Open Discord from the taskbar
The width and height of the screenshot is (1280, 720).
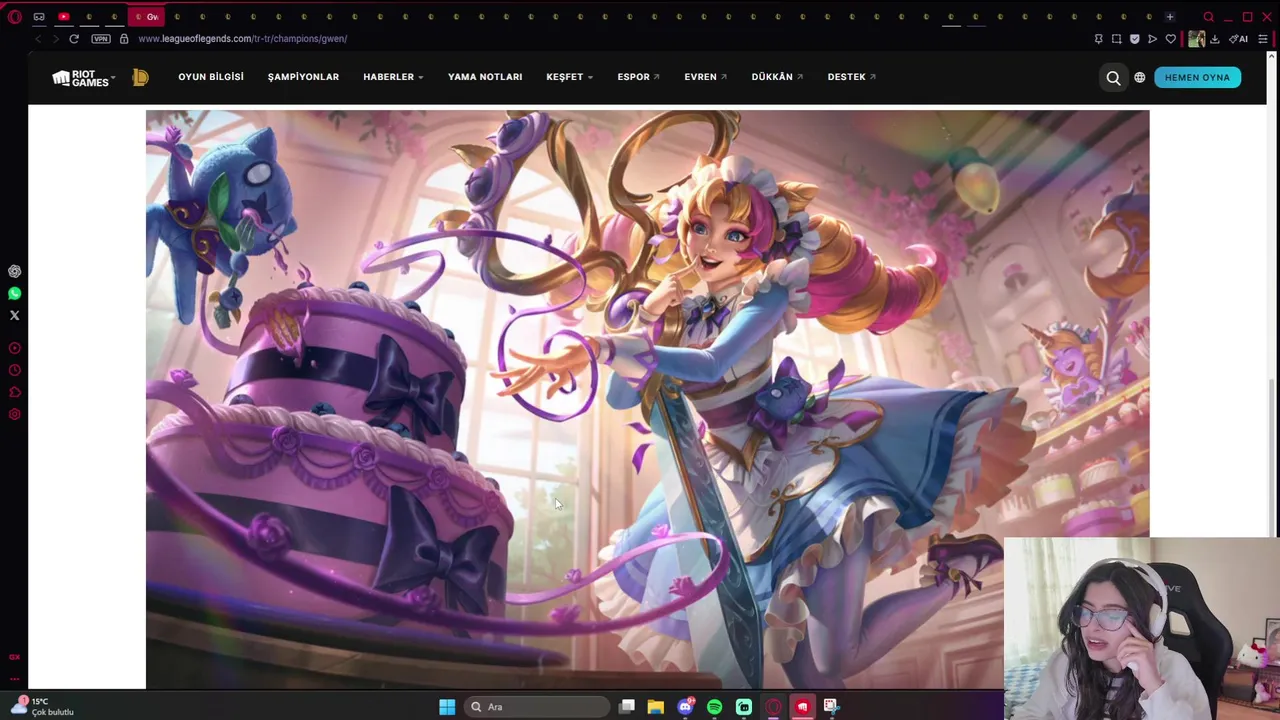(x=685, y=707)
